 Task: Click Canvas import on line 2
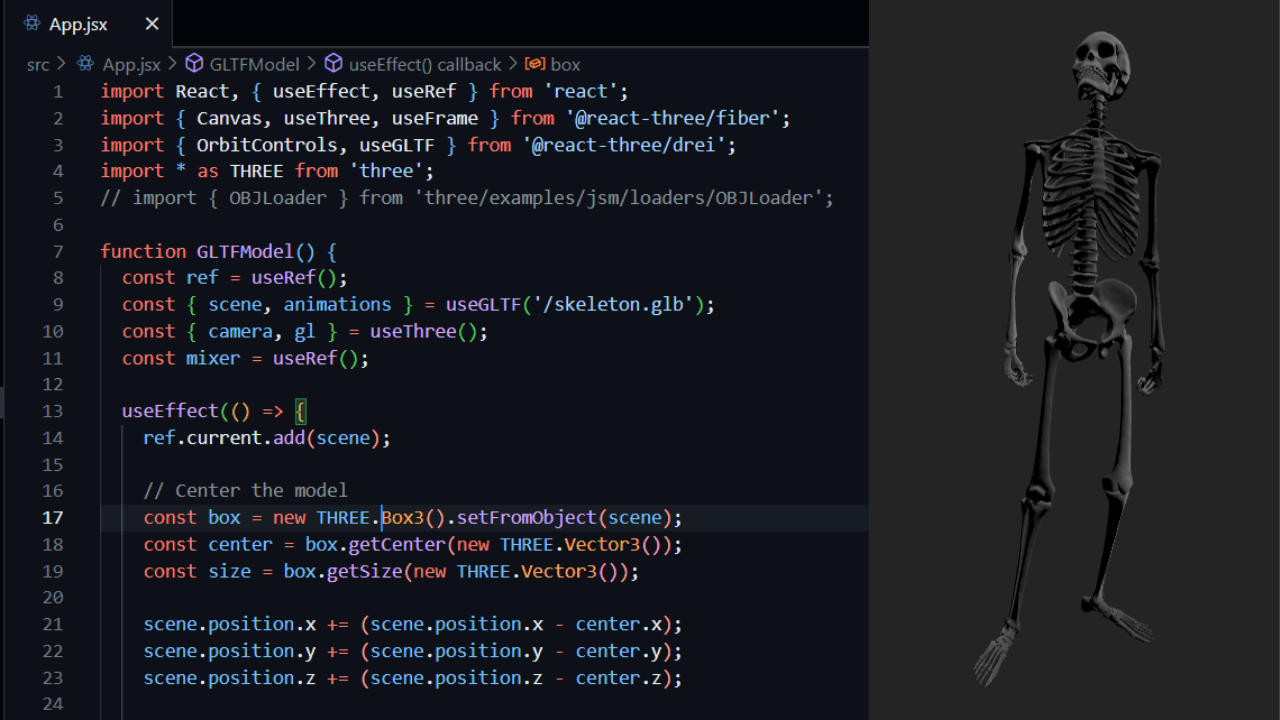(229, 118)
